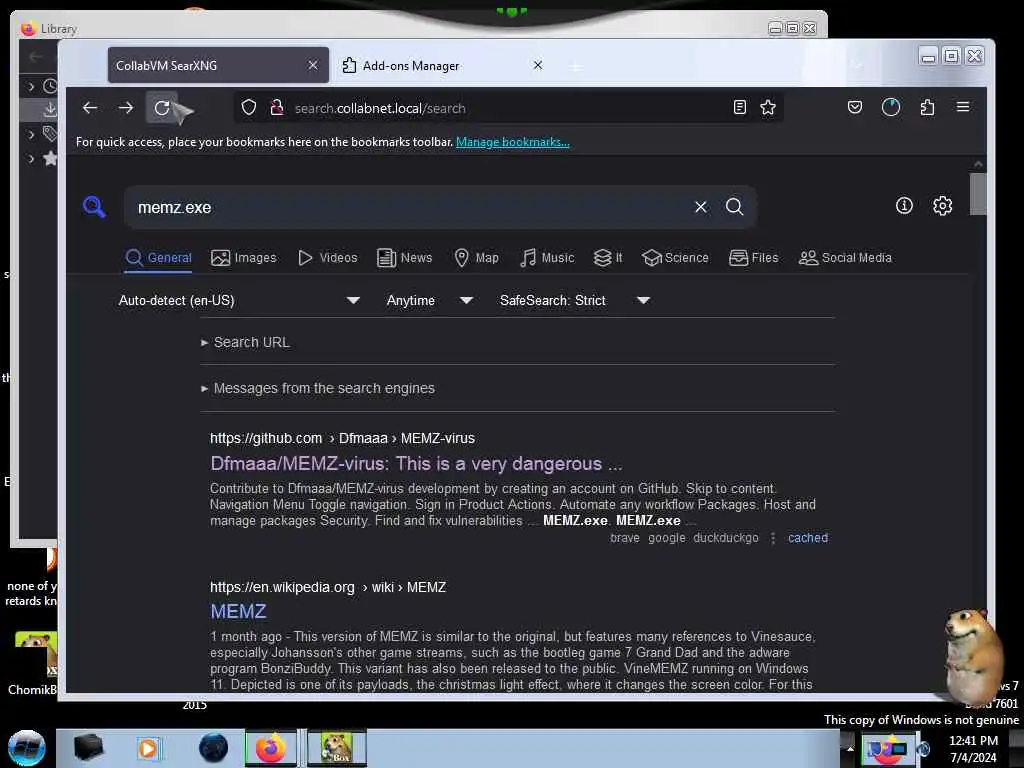Save page to Pocket

click(855, 107)
